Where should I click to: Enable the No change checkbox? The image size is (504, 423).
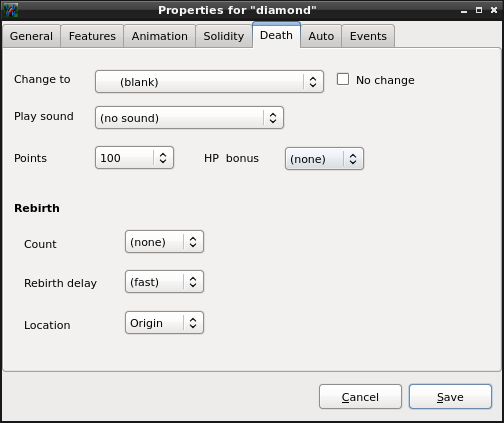pos(343,80)
